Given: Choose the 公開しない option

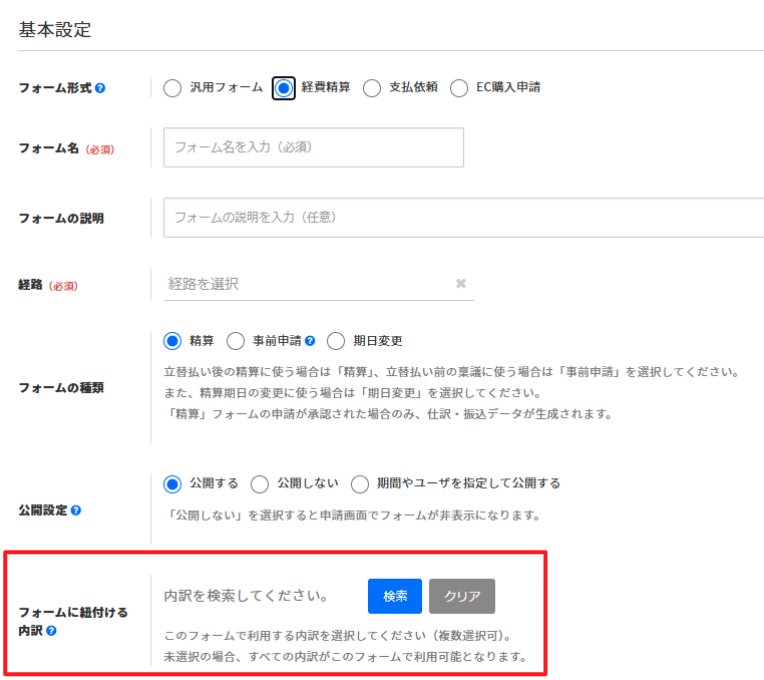Looking at the screenshot, I should tap(260, 484).
